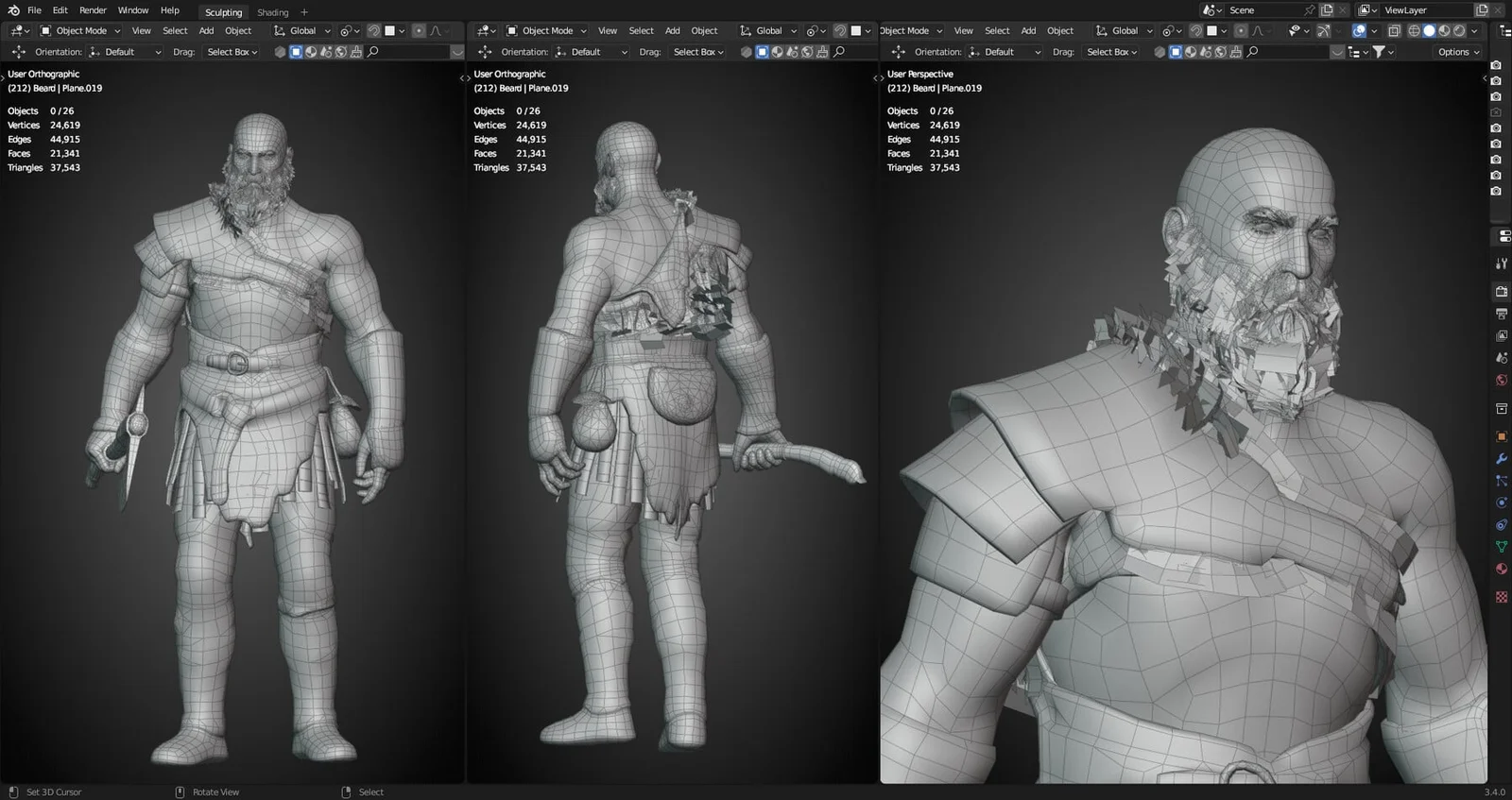Toggle viewport overlays in right viewport
Viewport: 1512px width, 800px height.
pos(1359,30)
